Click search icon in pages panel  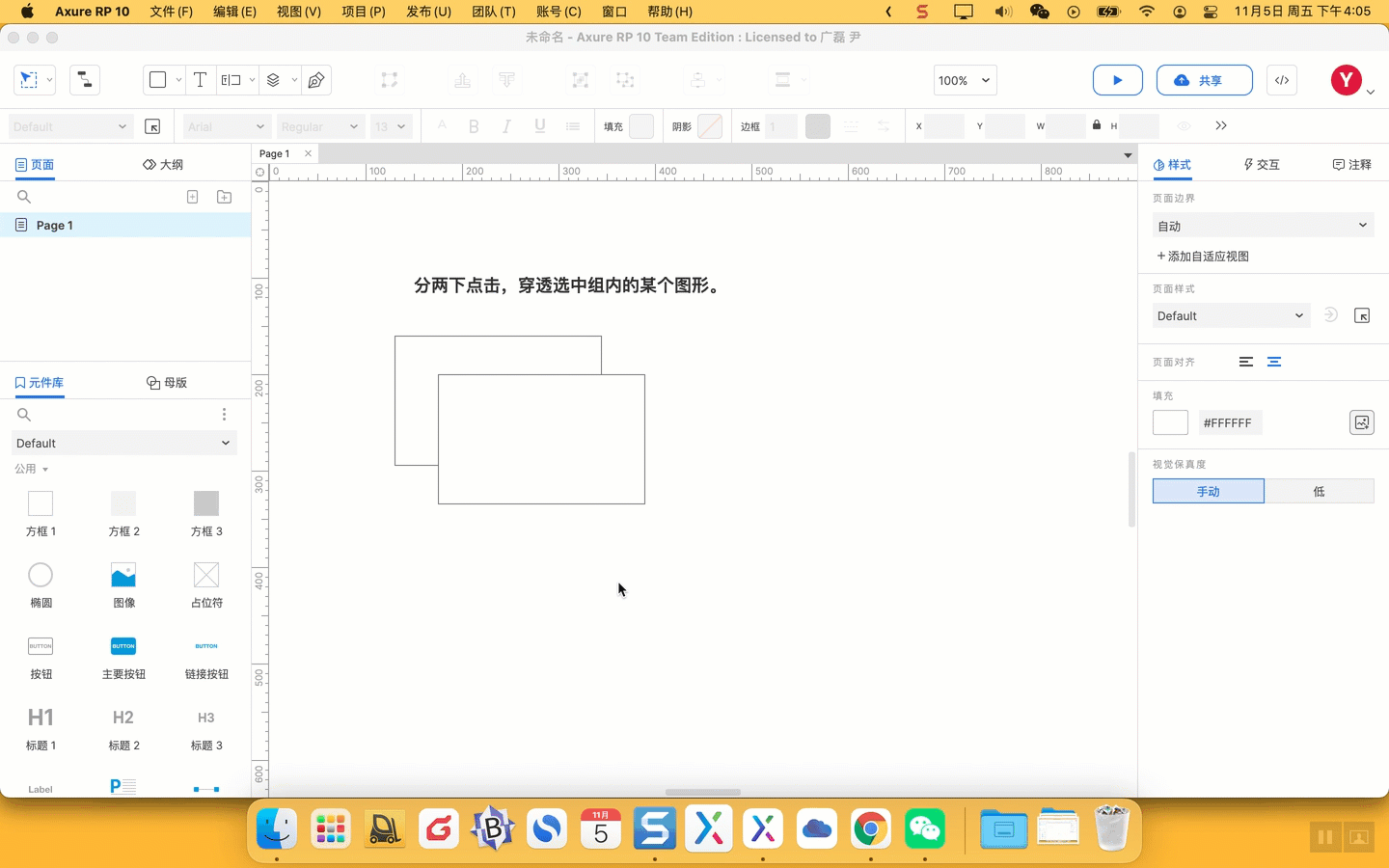24,197
